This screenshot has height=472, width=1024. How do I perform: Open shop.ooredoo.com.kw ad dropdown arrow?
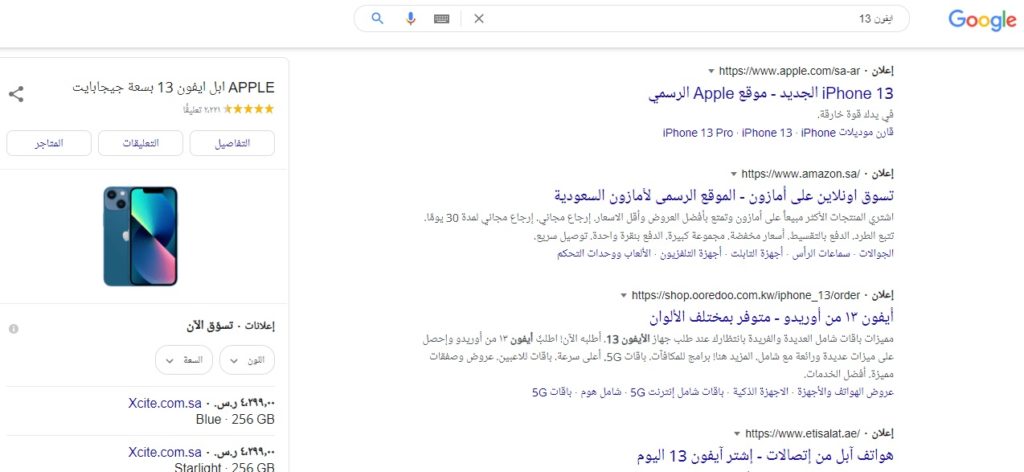[x=624, y=296]
